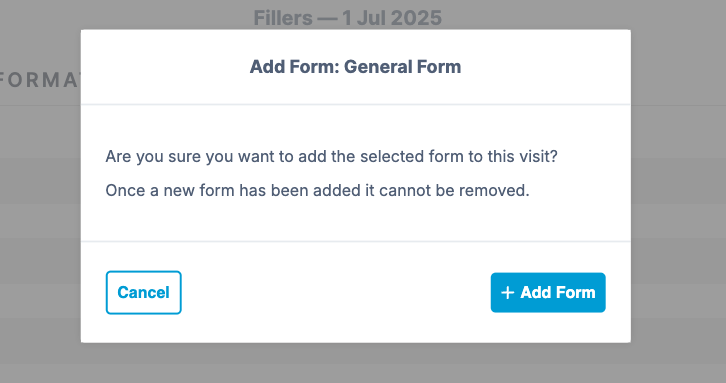Click the word 'Cancel' inside outlined button

144,293
